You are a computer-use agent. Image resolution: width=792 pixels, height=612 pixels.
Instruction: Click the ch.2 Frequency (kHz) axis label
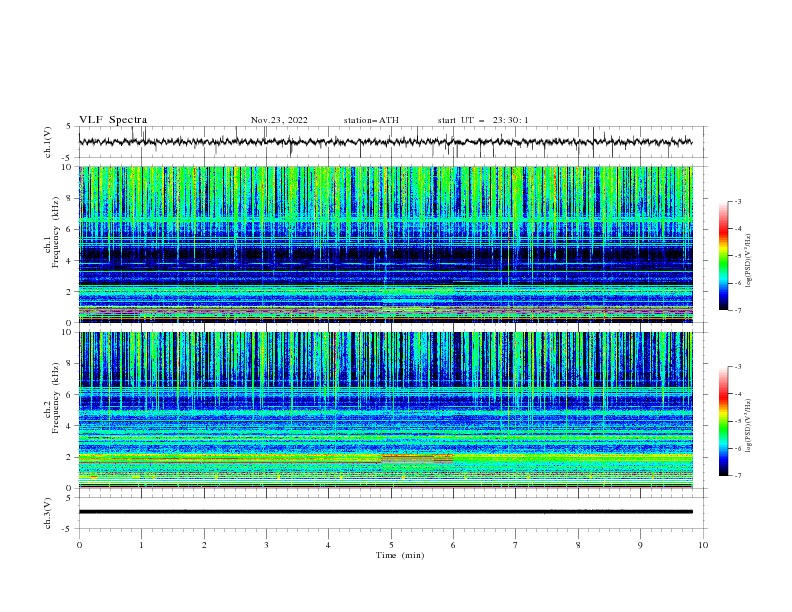51,397
